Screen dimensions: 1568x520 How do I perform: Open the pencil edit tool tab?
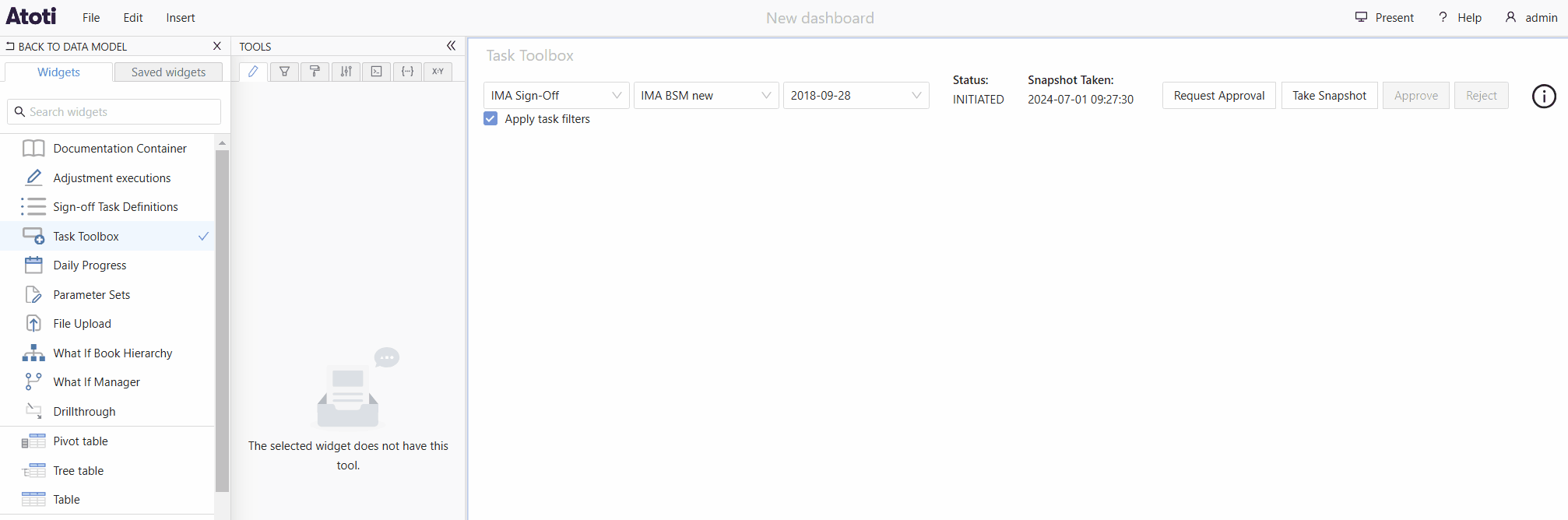[x=253, y=72]
